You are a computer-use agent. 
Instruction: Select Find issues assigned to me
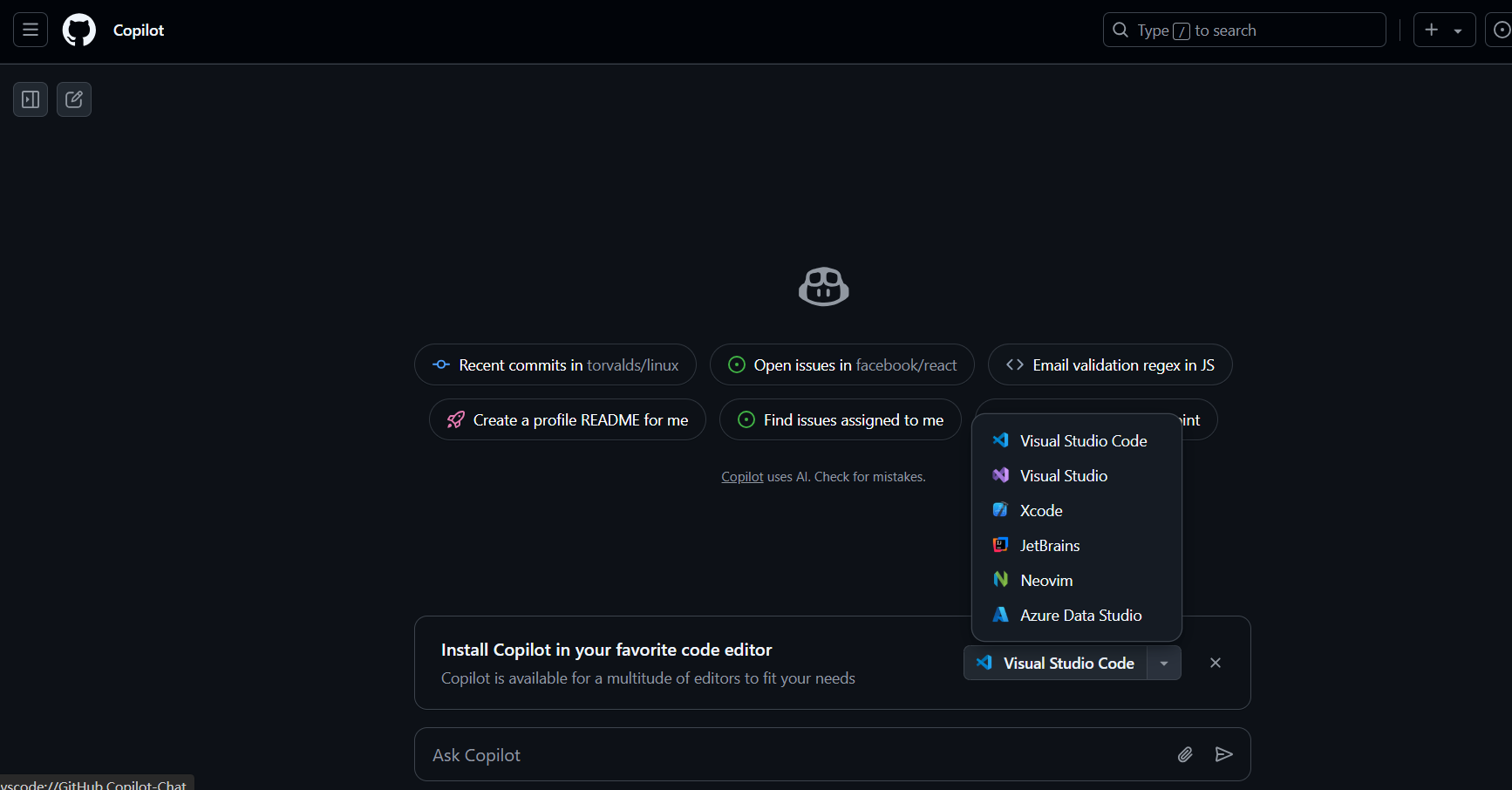coord(841,419)
